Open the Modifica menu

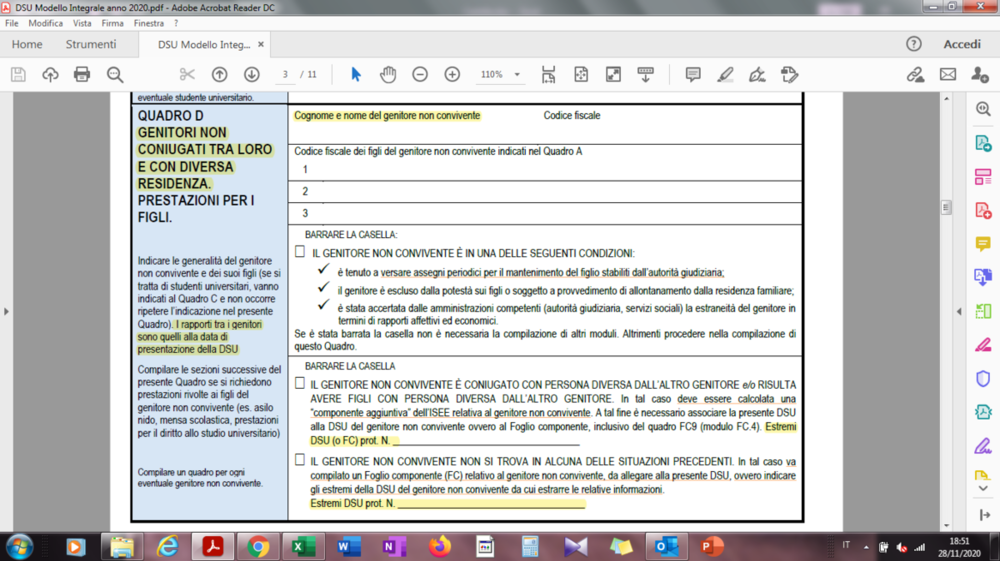(x=45, y=23)
